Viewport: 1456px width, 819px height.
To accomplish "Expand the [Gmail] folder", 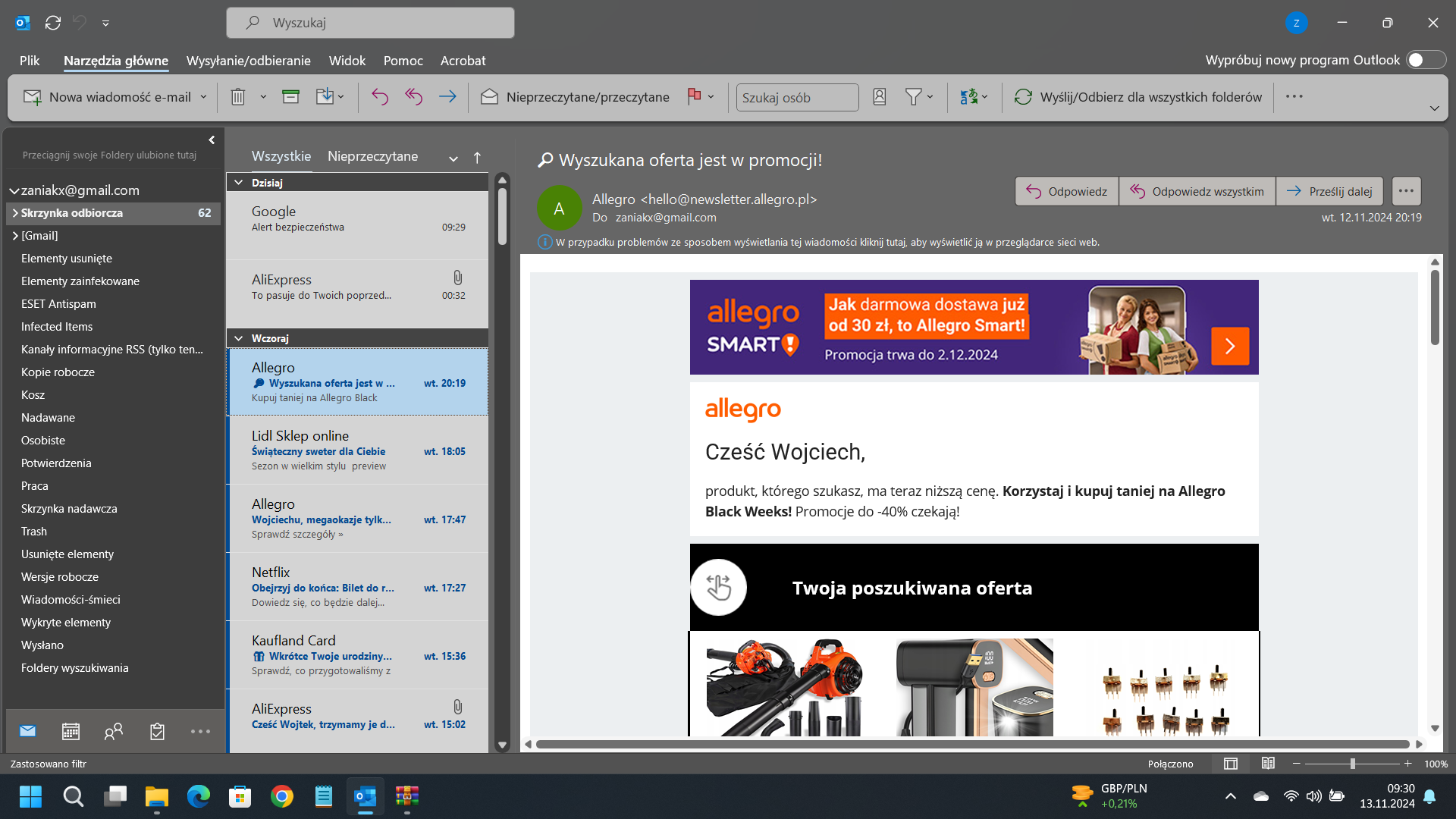I will (15, 236).
